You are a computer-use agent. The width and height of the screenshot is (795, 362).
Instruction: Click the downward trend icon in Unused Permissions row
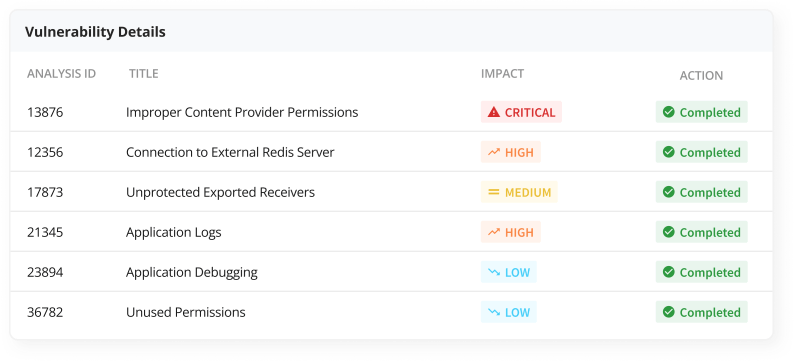[x=494, y=312]
